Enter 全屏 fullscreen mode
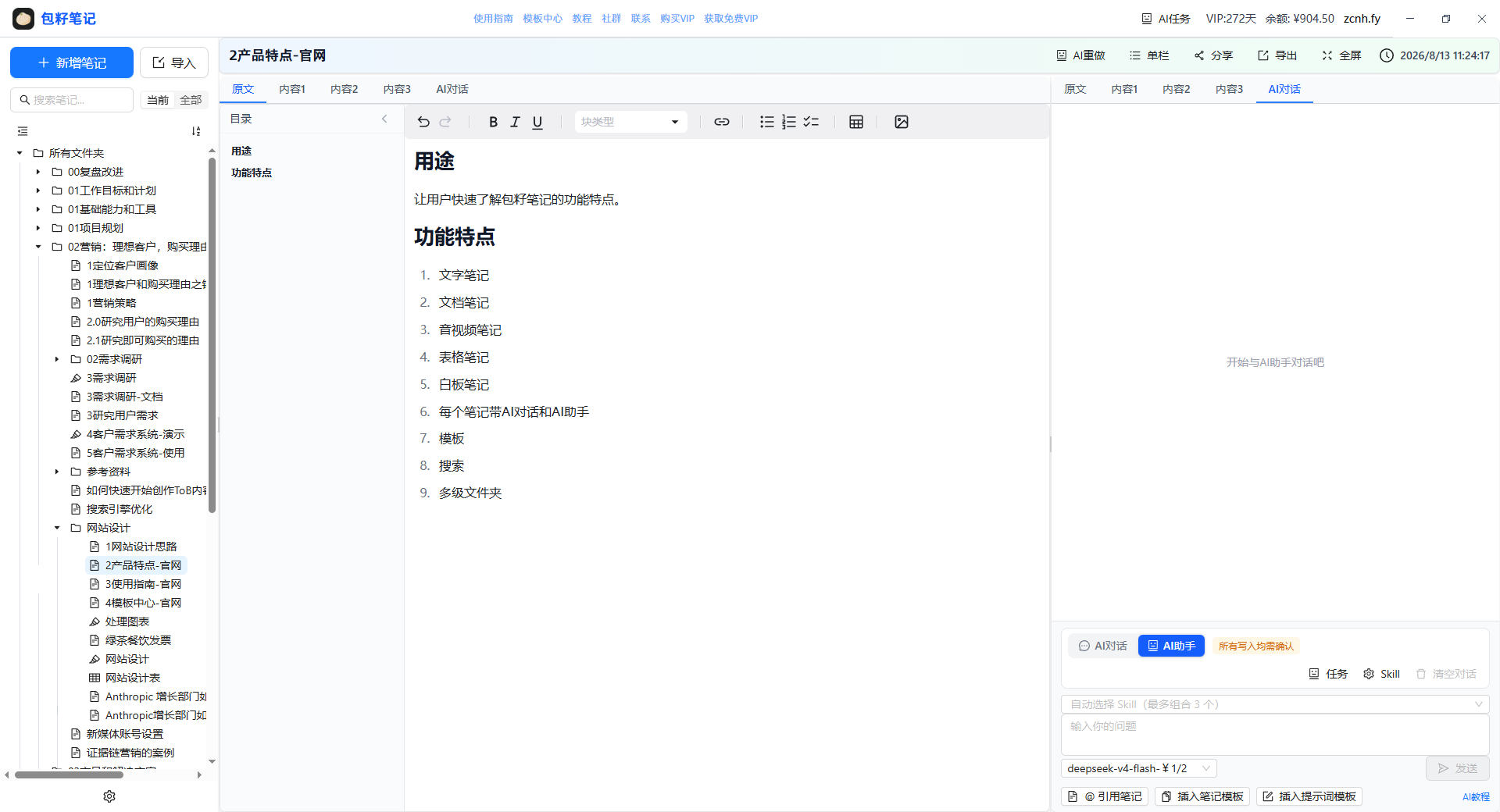The image size is (1500, 812). point(1341,55)
